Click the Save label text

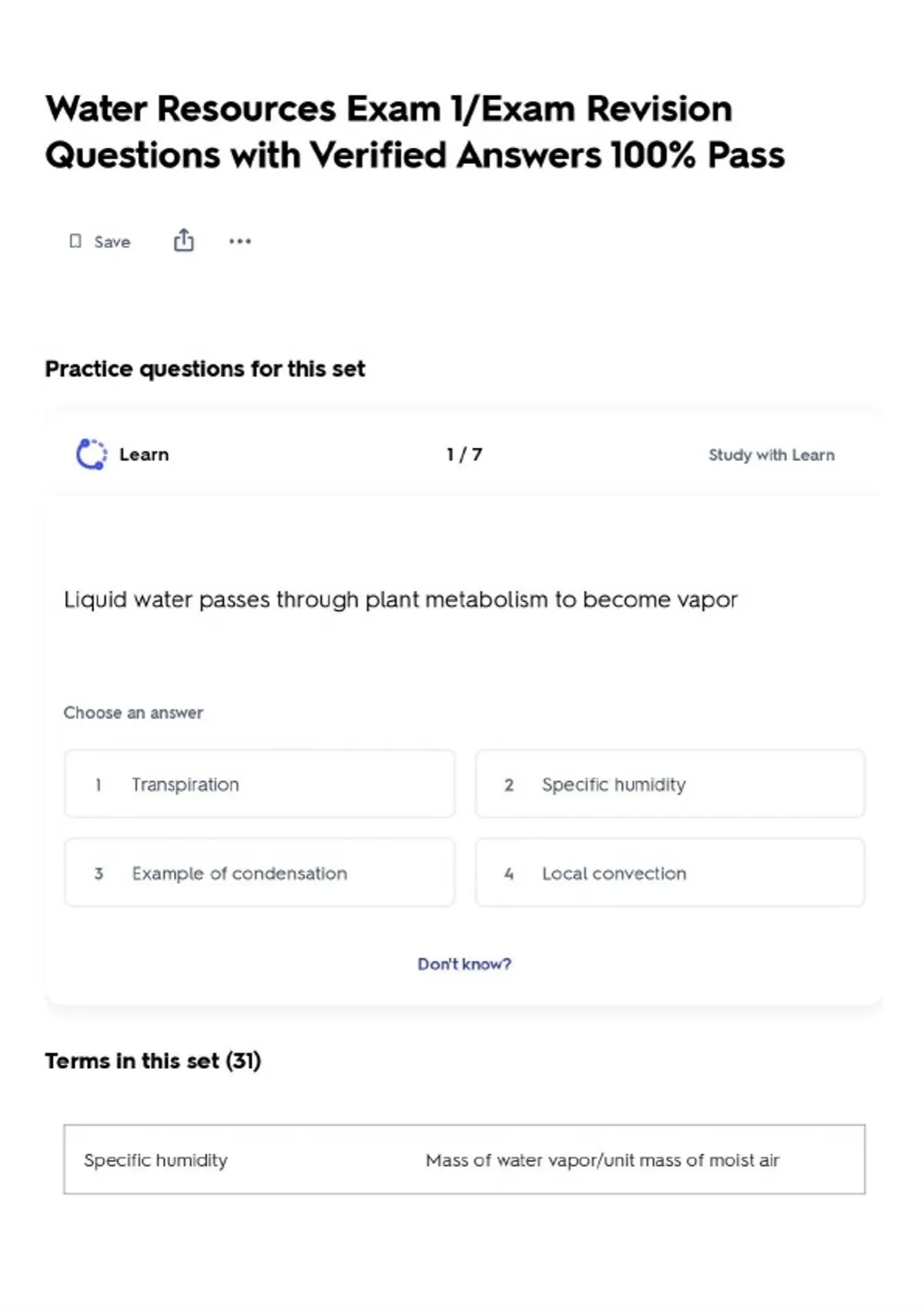[112, 242]
